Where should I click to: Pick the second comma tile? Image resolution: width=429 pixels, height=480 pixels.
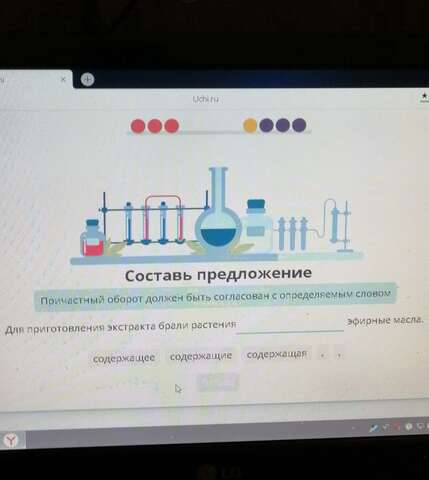(x=339, y=355)
